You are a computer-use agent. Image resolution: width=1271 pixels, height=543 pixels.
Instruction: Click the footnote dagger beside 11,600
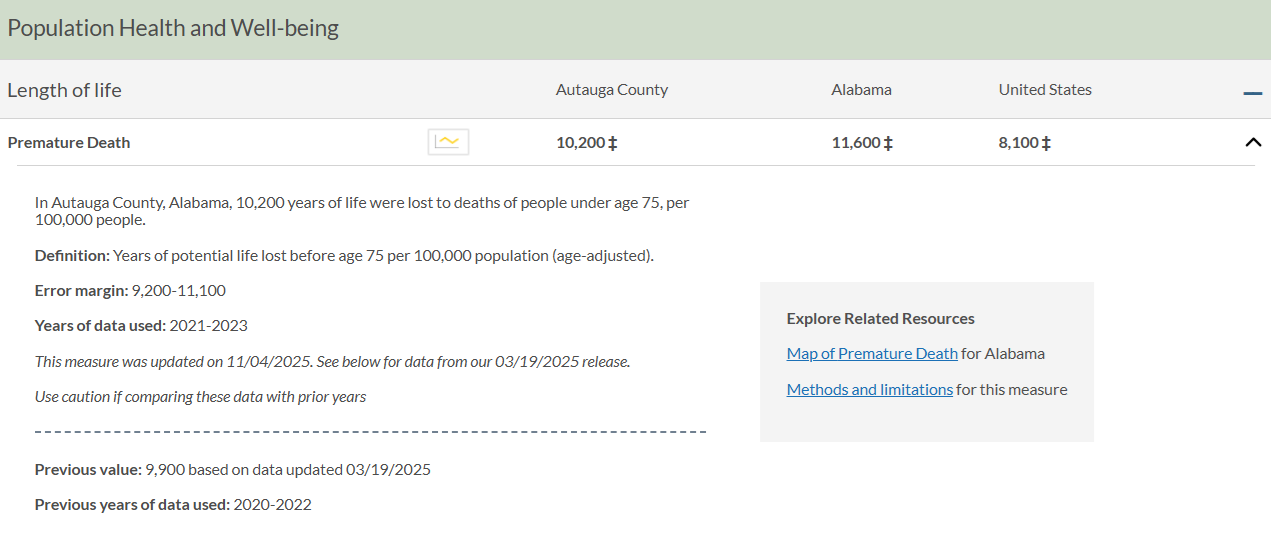pyautogui.click(x=888, y=143)
